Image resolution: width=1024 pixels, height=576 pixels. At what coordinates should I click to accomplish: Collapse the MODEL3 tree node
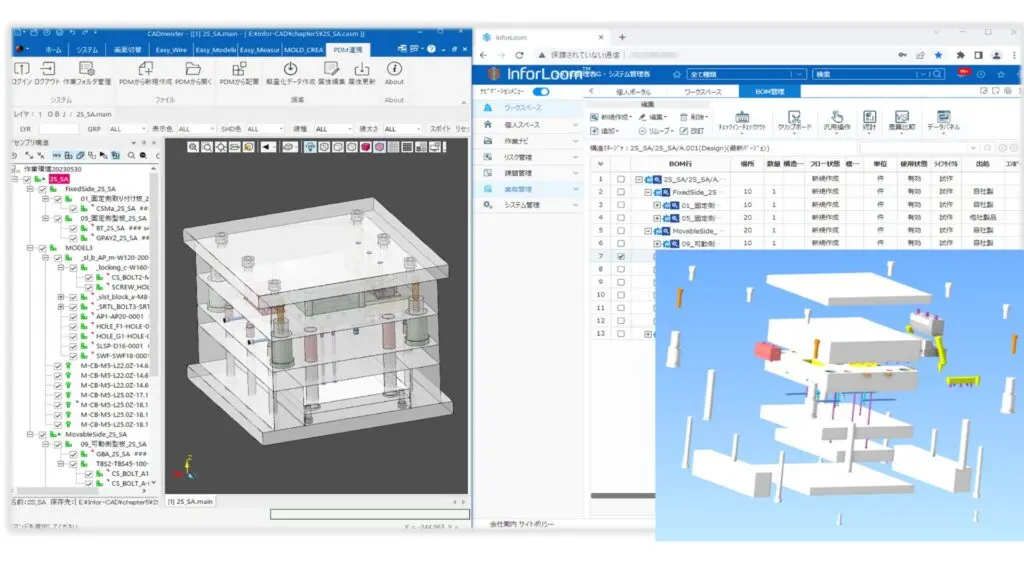point(31,247)
